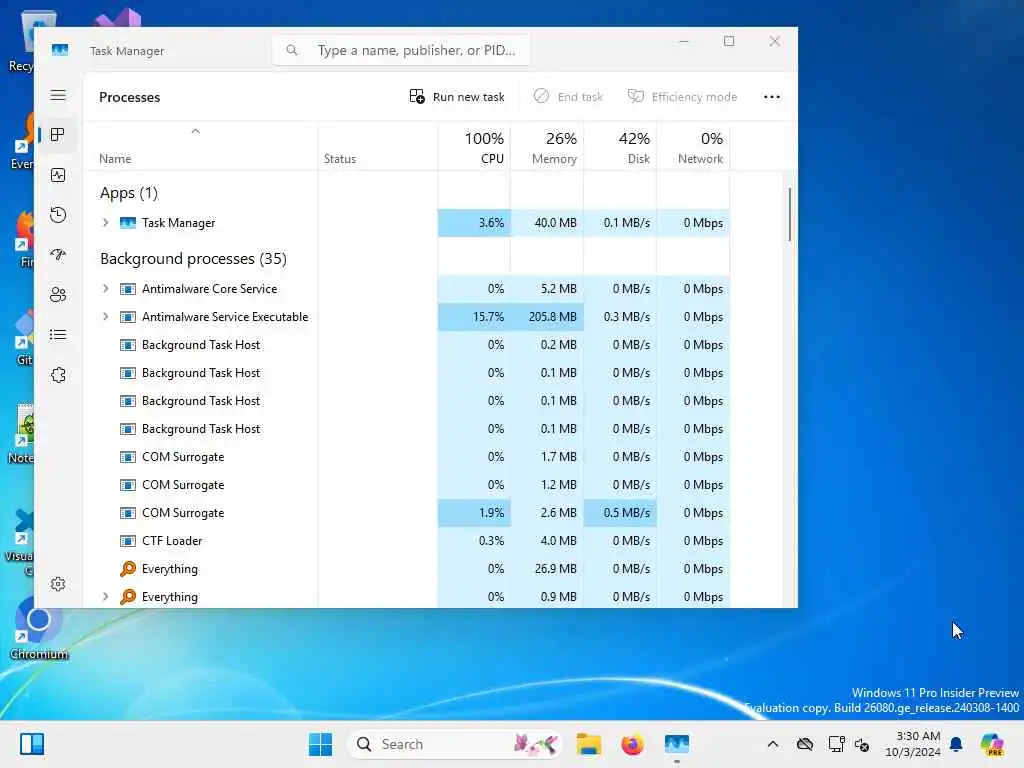Expand the second Everything process row
Screen dimensions: 1024x768
[x=105, y=597]
